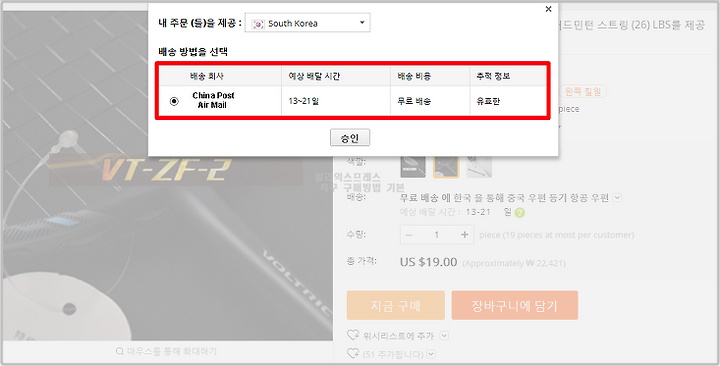Click the 유효한 tracking info cell

pos(508,101)
